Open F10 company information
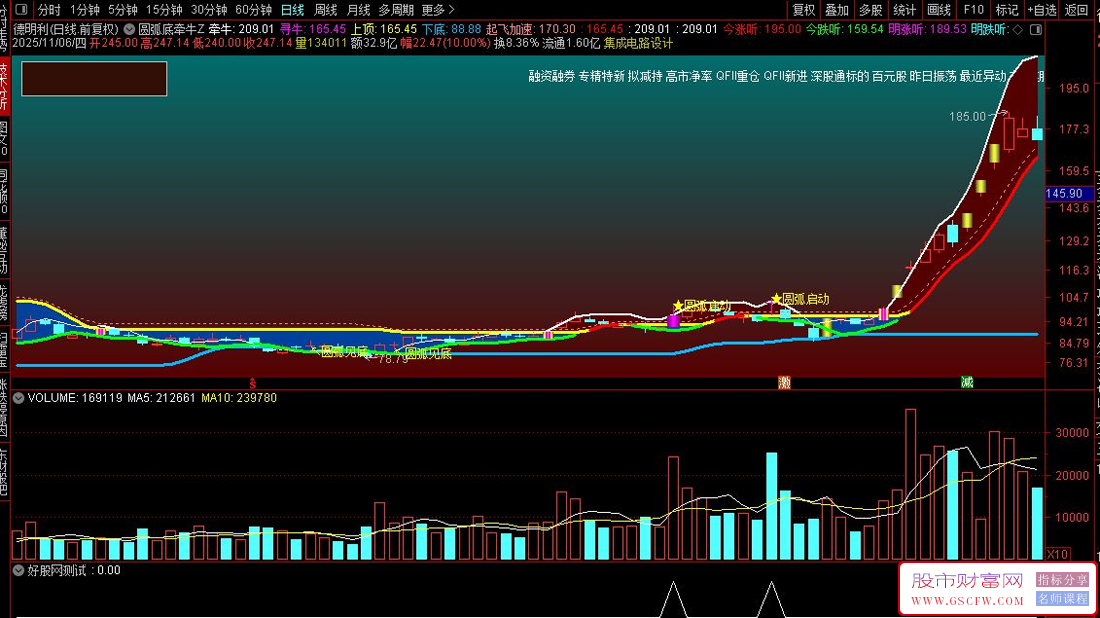1100x618 pixels. pos(973,10)
